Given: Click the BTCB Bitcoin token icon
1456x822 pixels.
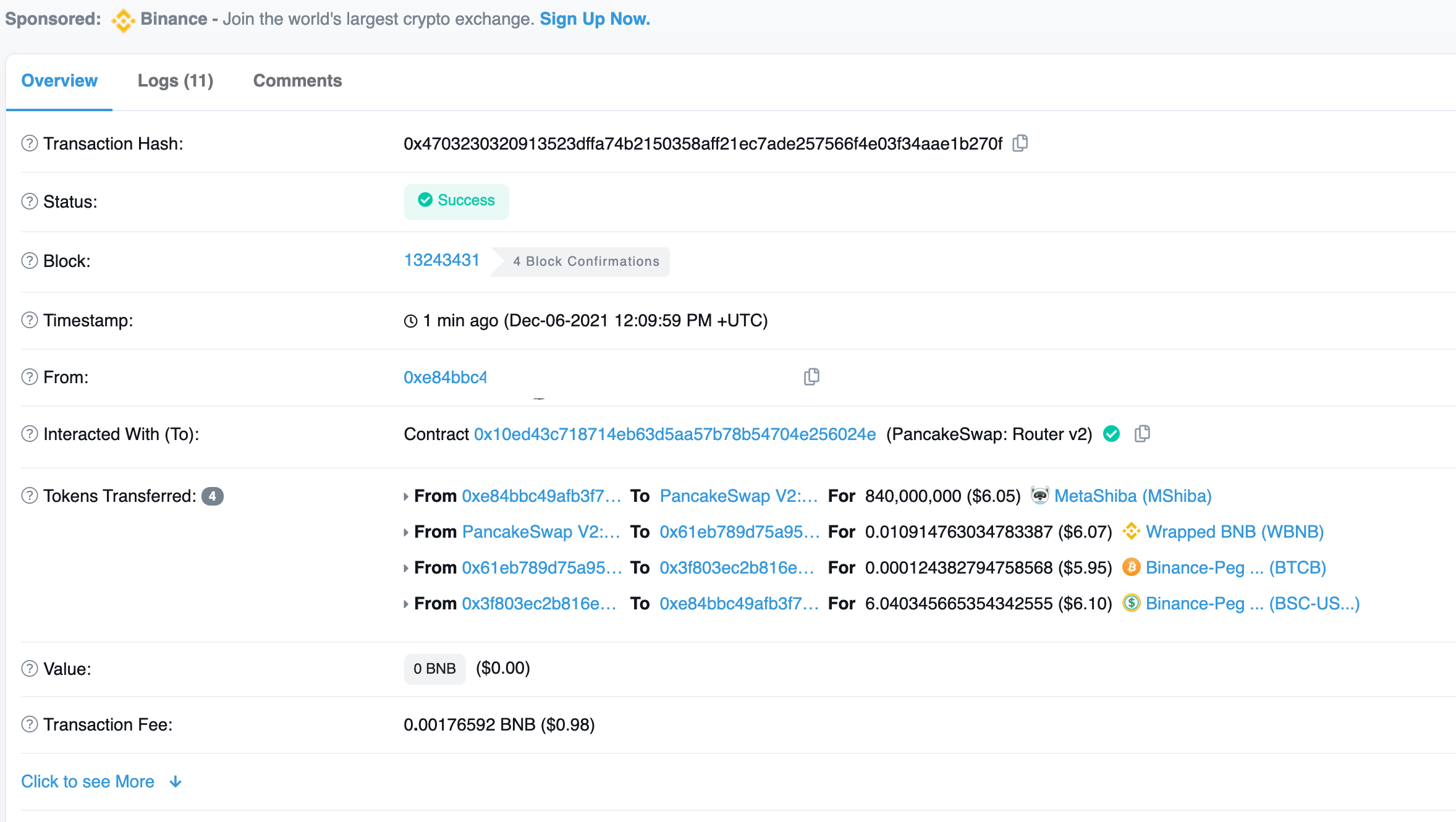Looking at the screenshot, I should coord(1131,567).
